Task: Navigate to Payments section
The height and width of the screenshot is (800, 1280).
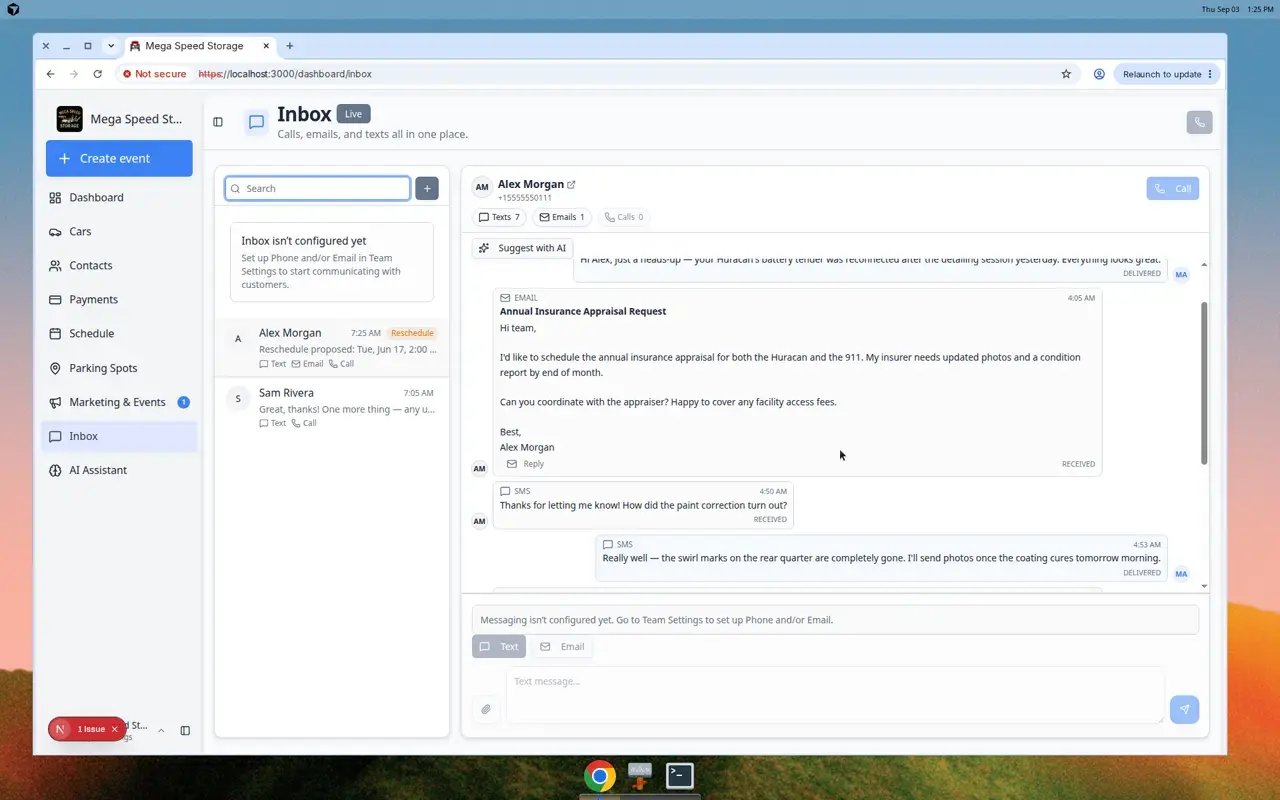Action: click(x=120, y=299)
